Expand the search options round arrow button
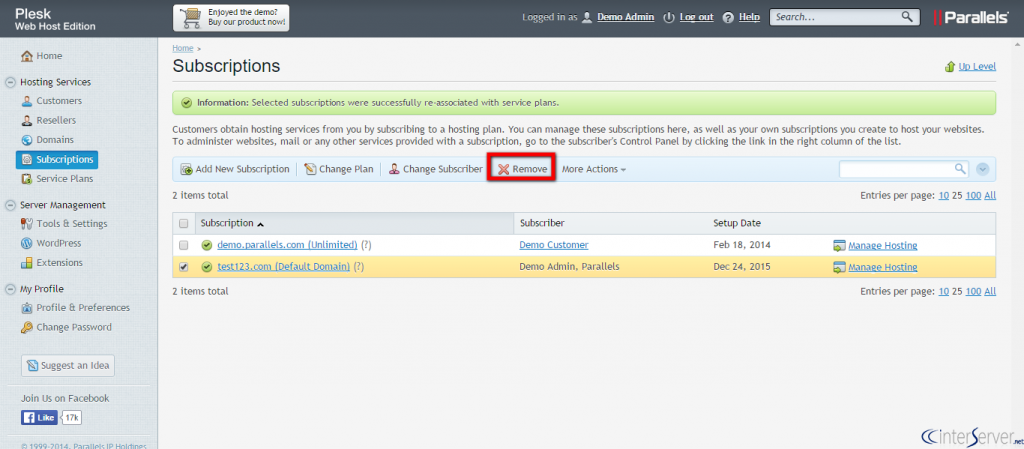1024x449 pixels. (983, 169)
